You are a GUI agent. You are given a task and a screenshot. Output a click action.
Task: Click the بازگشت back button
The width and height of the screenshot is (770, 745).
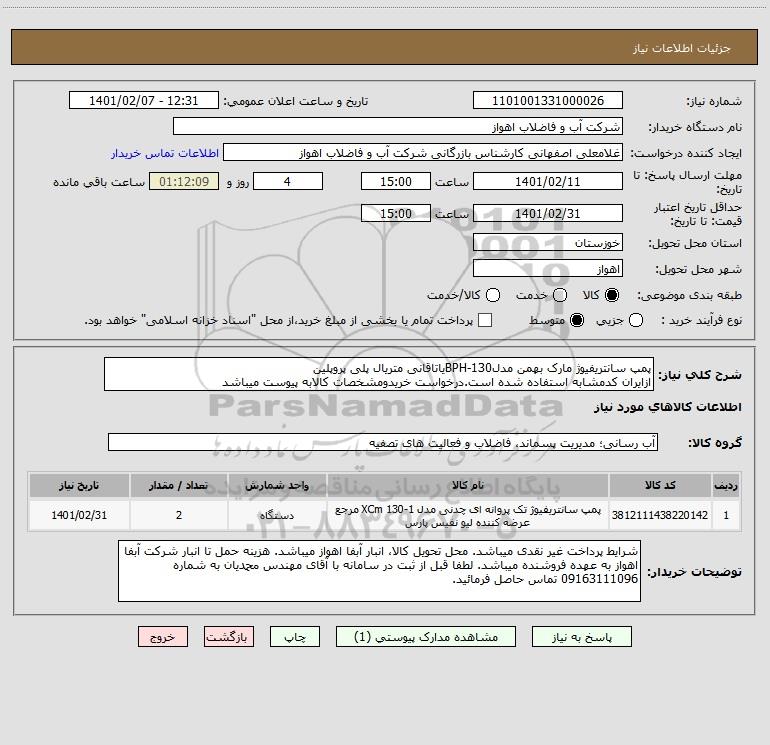click(229, 637)
